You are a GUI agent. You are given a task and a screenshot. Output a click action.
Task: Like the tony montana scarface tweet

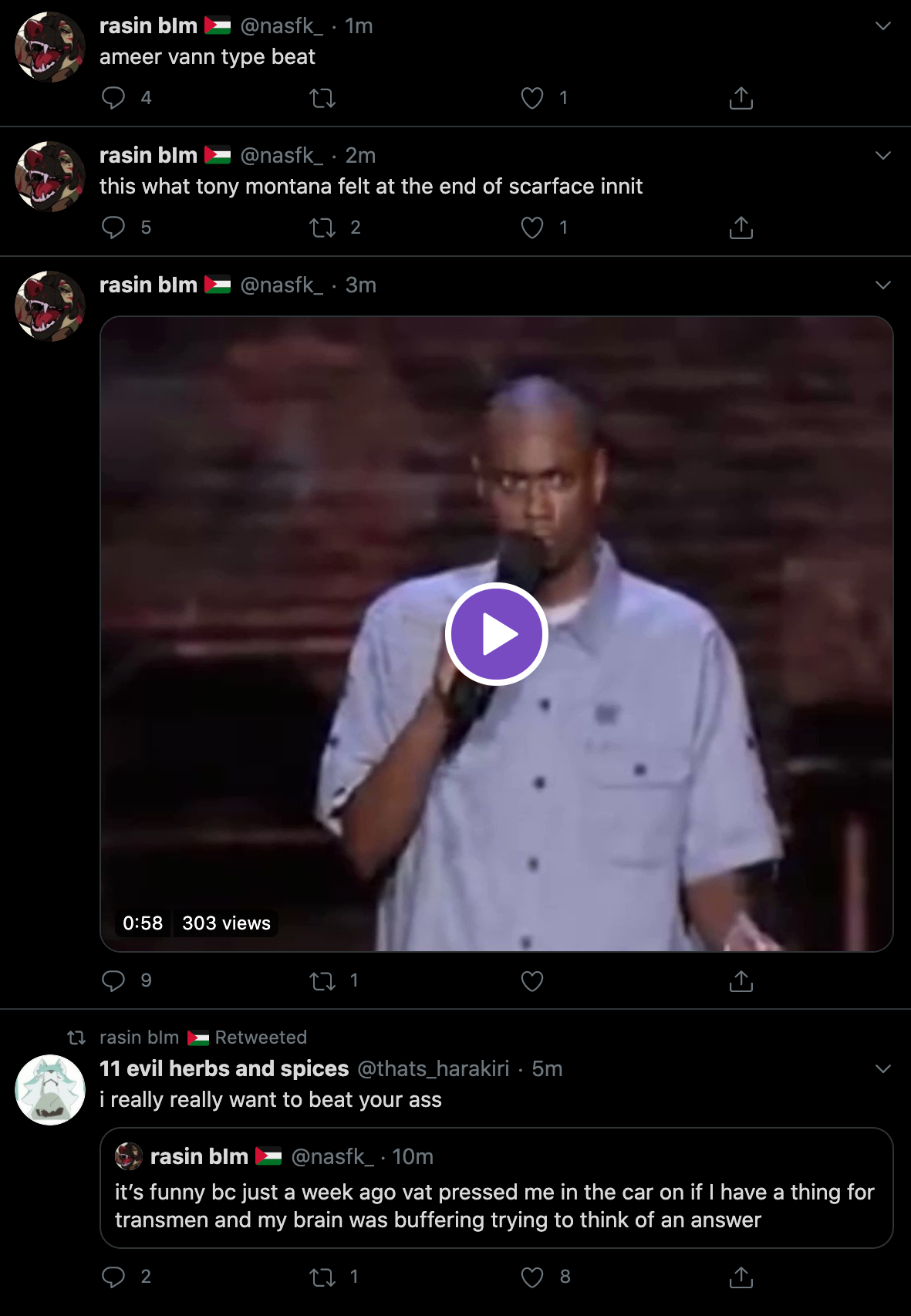point(532,228)
